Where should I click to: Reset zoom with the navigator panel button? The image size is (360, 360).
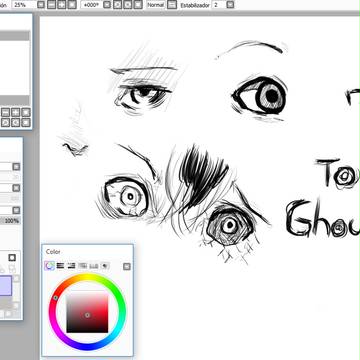click(26, 112)
